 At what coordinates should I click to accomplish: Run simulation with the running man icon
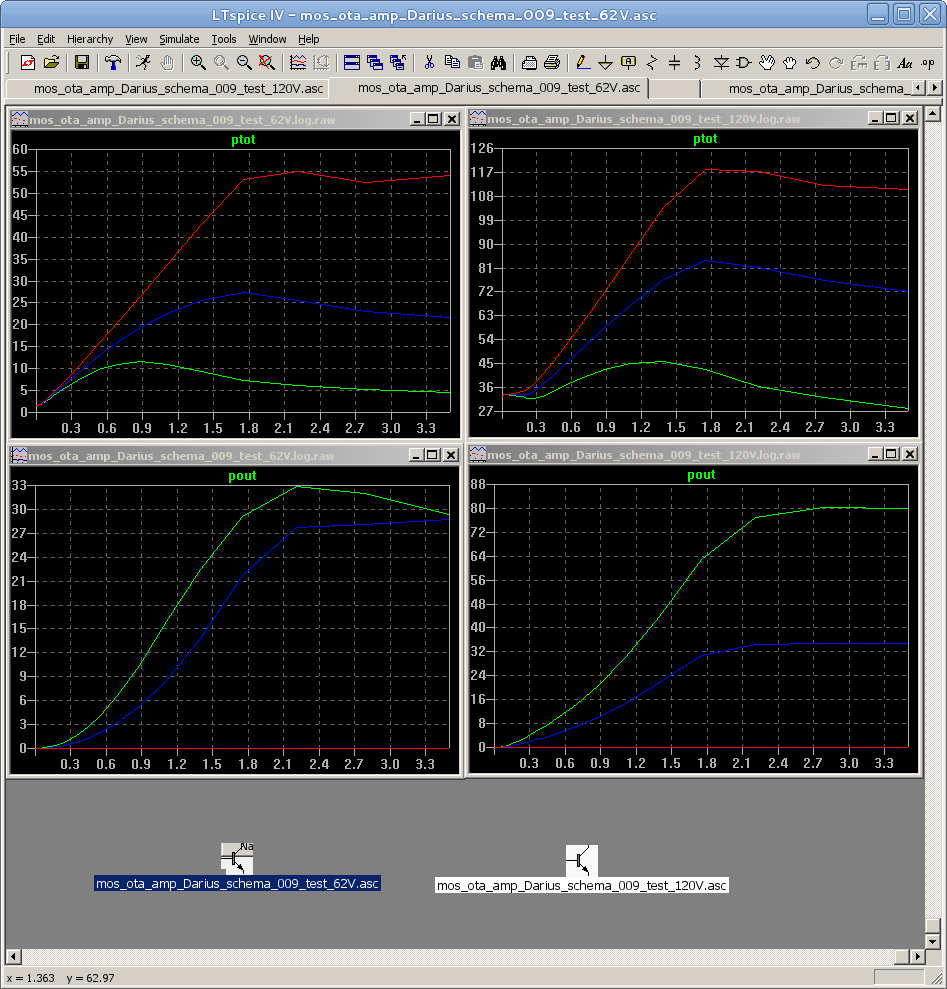coord(143,62)
